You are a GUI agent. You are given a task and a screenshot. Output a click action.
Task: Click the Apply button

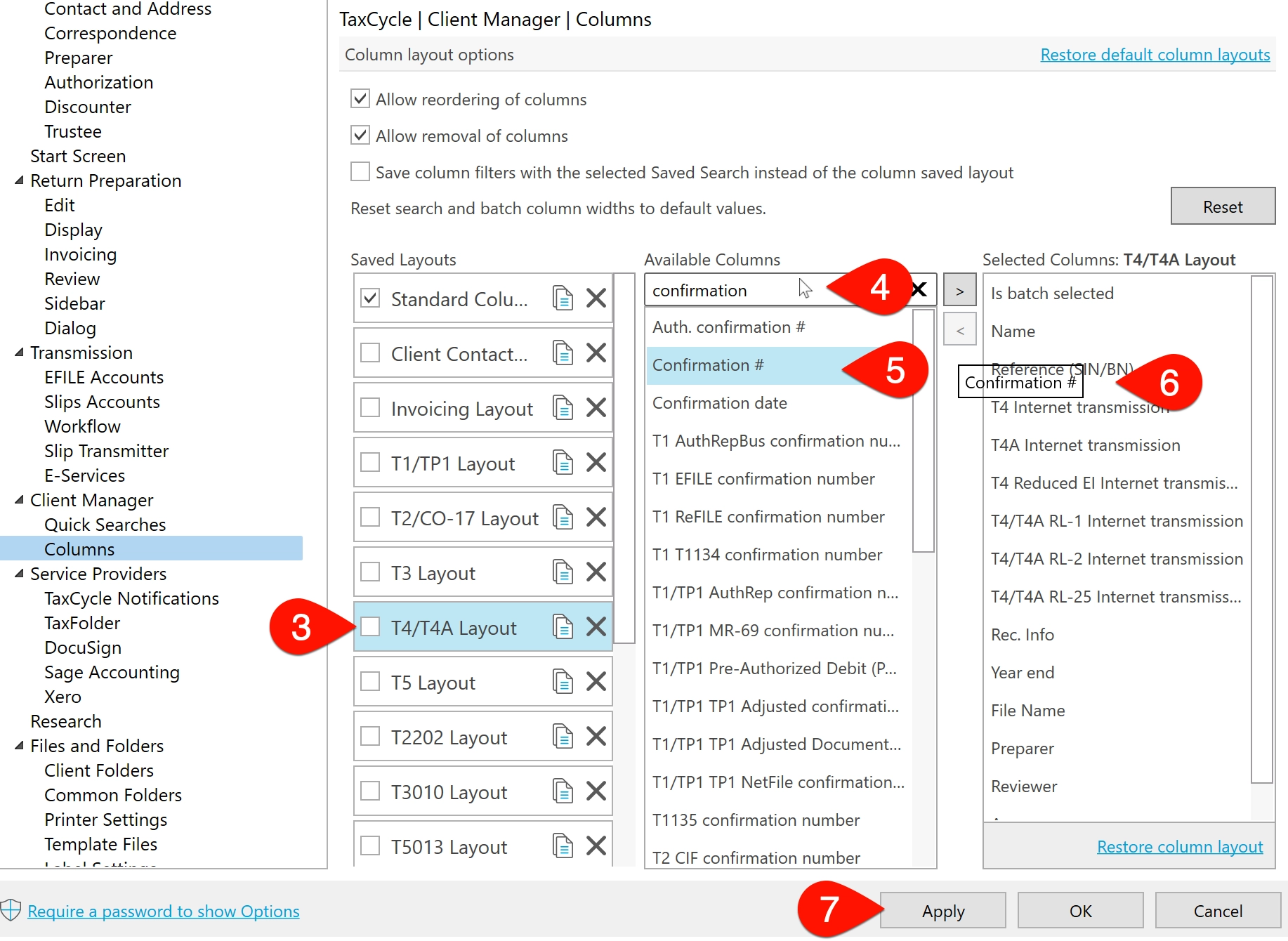[942, 911]
